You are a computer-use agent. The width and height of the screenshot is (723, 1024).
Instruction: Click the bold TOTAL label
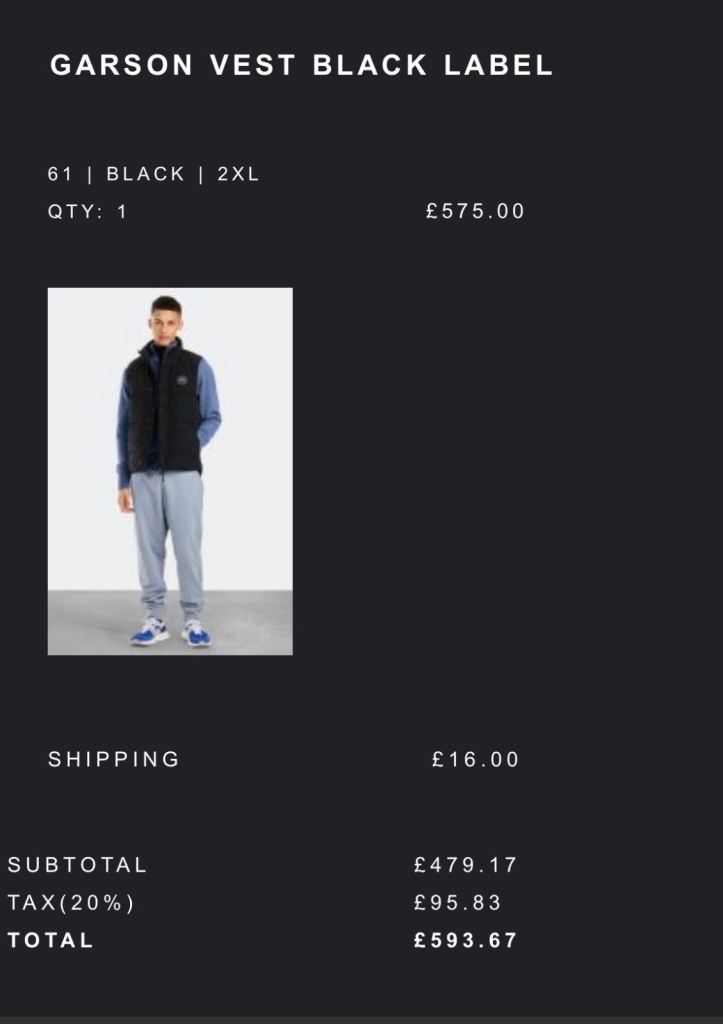[51, 941]
